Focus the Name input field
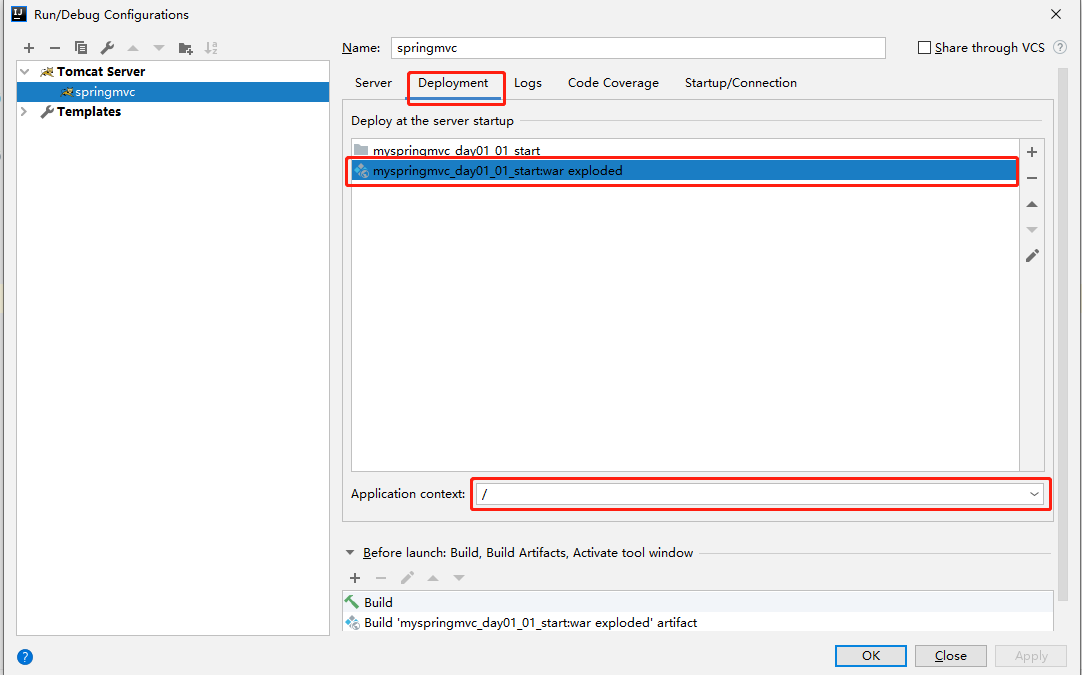The height and width of the screenshot is (675, 1082). coord(638,48)
